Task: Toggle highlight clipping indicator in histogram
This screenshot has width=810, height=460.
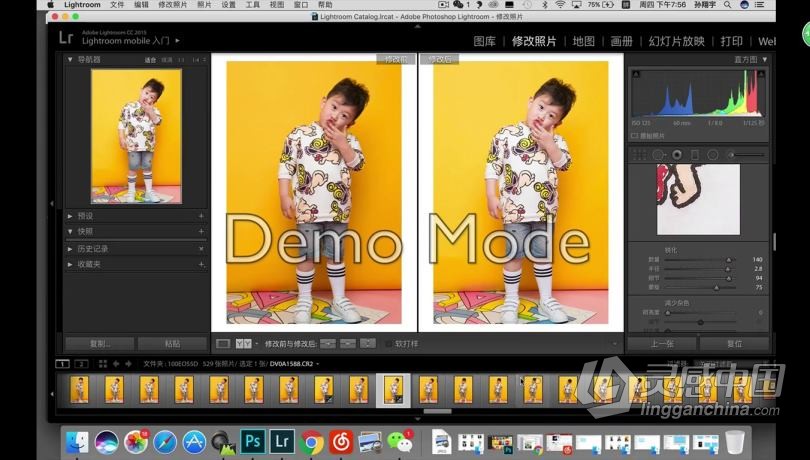Action: click(x=761, y=74)
